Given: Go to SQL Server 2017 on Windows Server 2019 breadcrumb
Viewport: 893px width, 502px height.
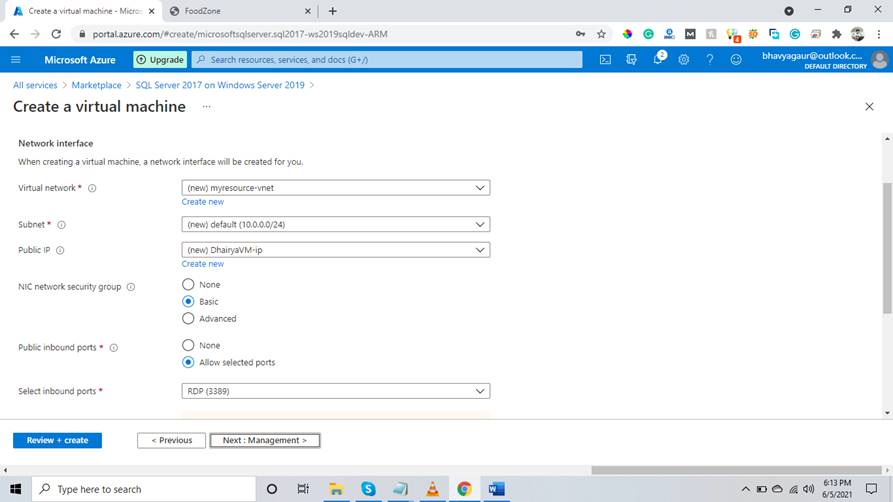Looking at the screenshot, I should (x=220, y=85).
